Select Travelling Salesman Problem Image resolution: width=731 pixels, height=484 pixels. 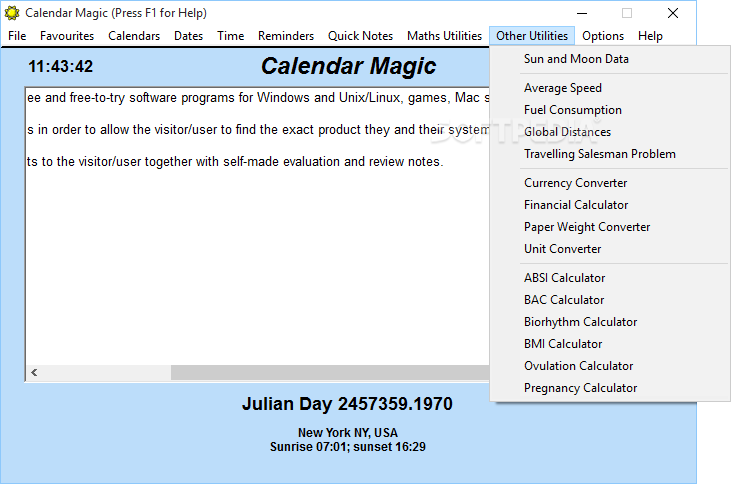point(610,153)
